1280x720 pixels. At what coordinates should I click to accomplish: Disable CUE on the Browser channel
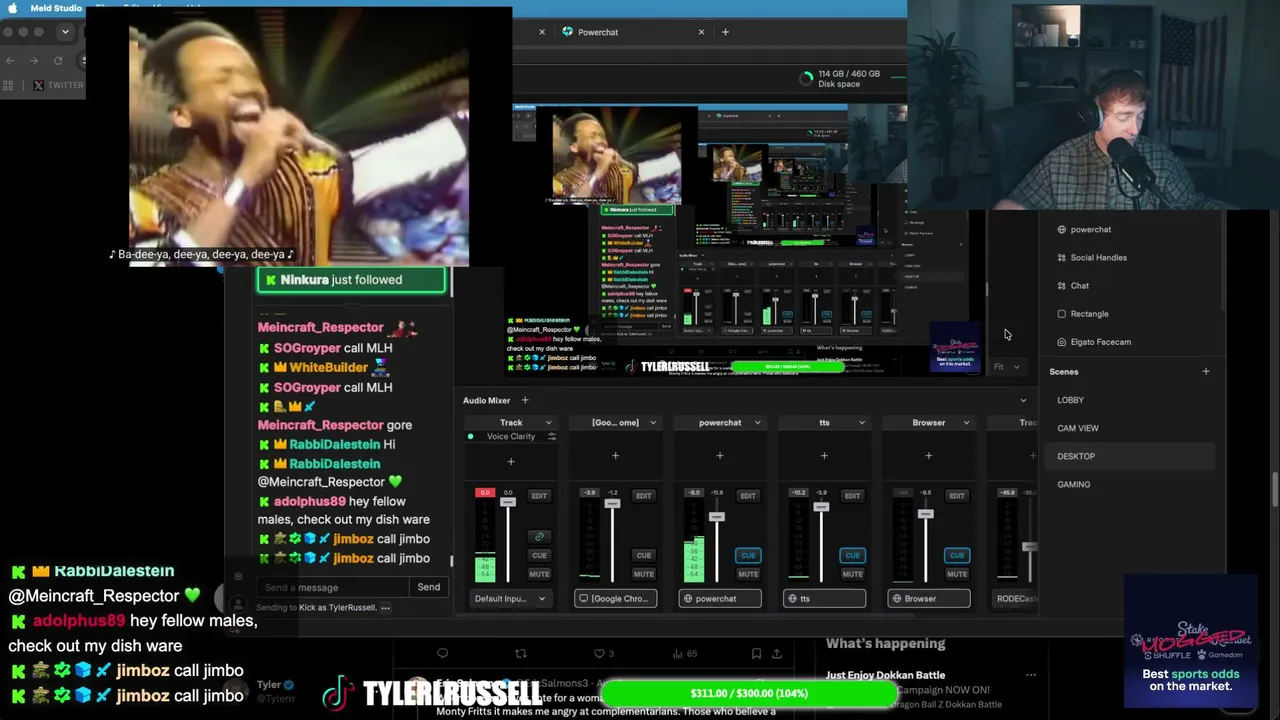pyautogui.click(x=957, y=555)
